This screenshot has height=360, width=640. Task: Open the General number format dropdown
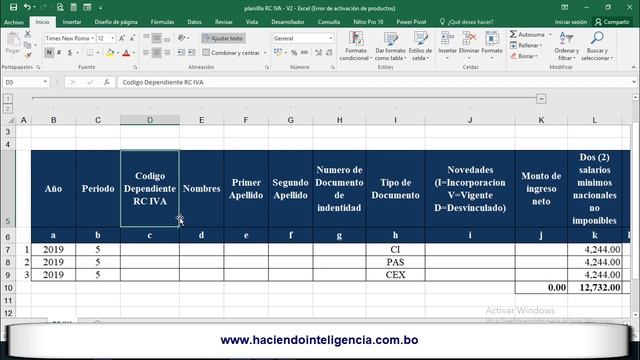pyautogui.click(x=331, y=38)
